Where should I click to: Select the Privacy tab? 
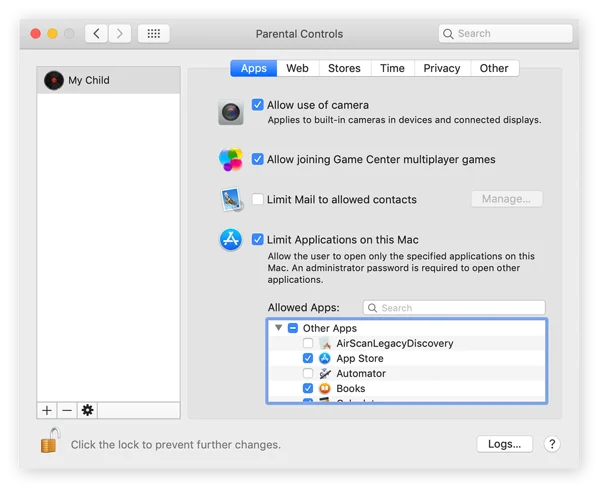tap(442, 68)
